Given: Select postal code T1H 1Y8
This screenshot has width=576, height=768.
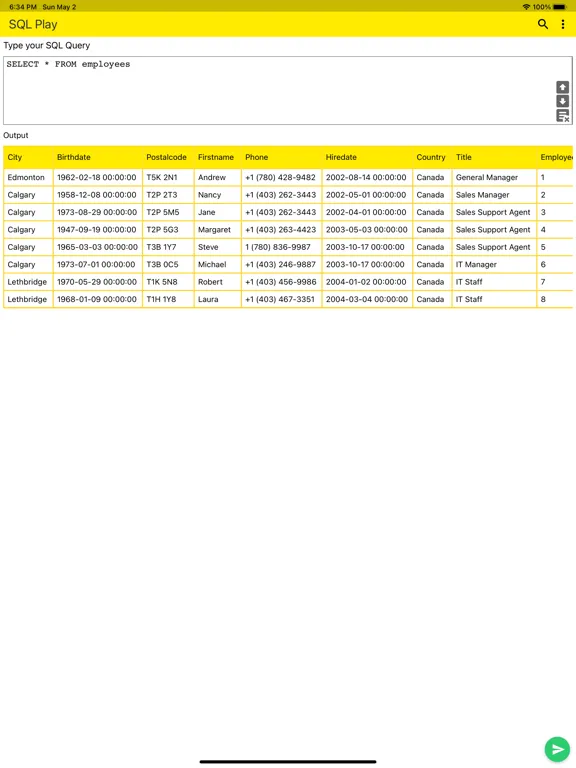Looking at the screenshot, I should coord(168,299).
